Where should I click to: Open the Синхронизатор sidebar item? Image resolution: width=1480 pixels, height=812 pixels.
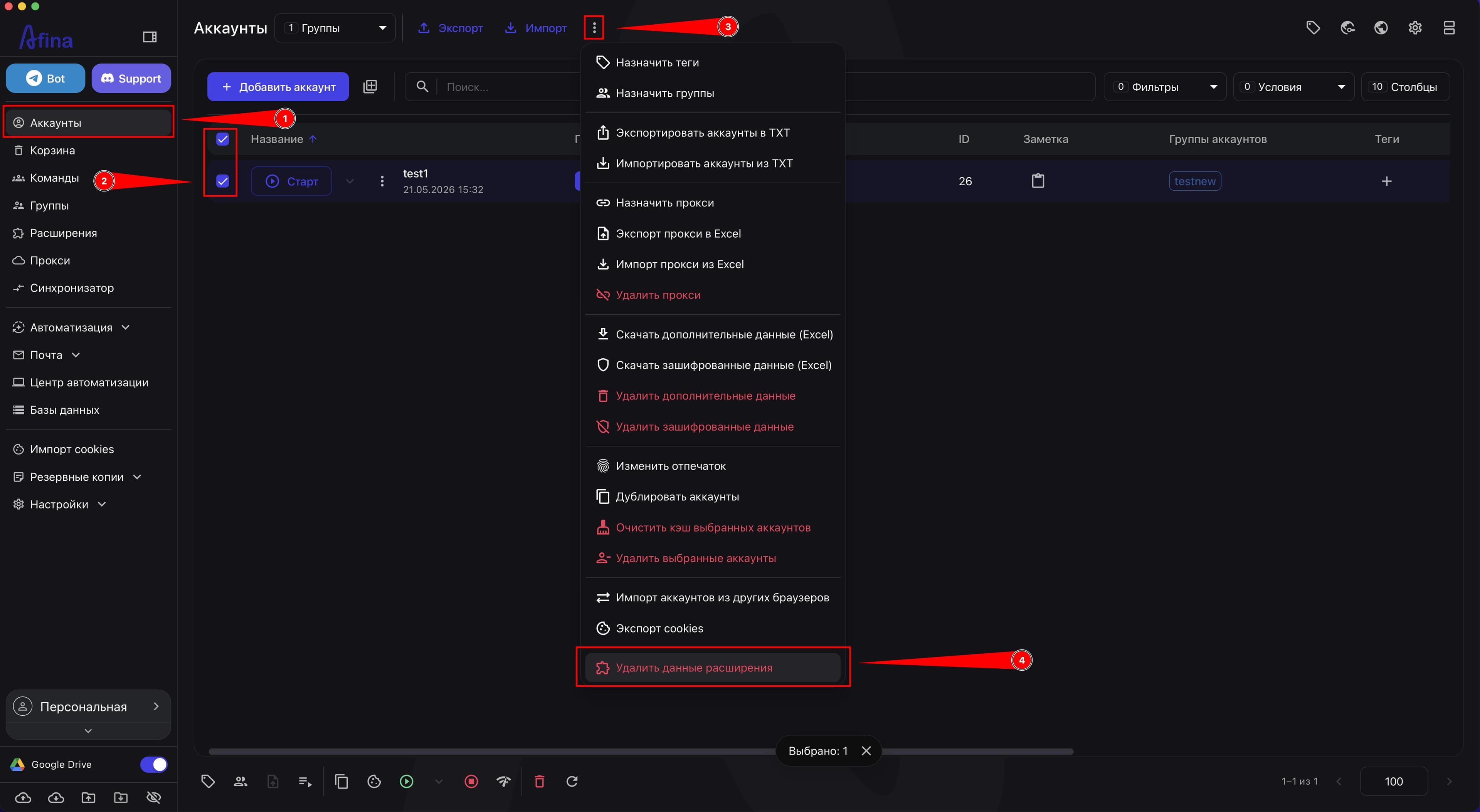89,288
